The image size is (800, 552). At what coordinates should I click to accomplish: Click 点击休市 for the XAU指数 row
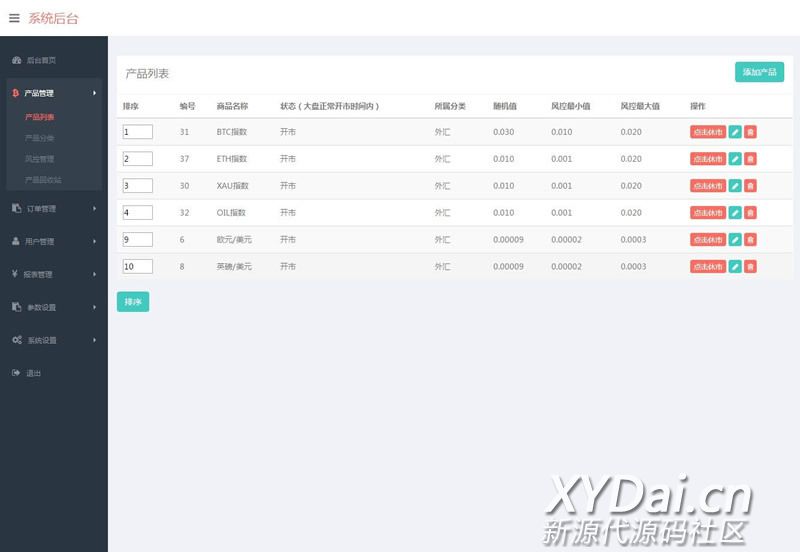pos(708,186)
